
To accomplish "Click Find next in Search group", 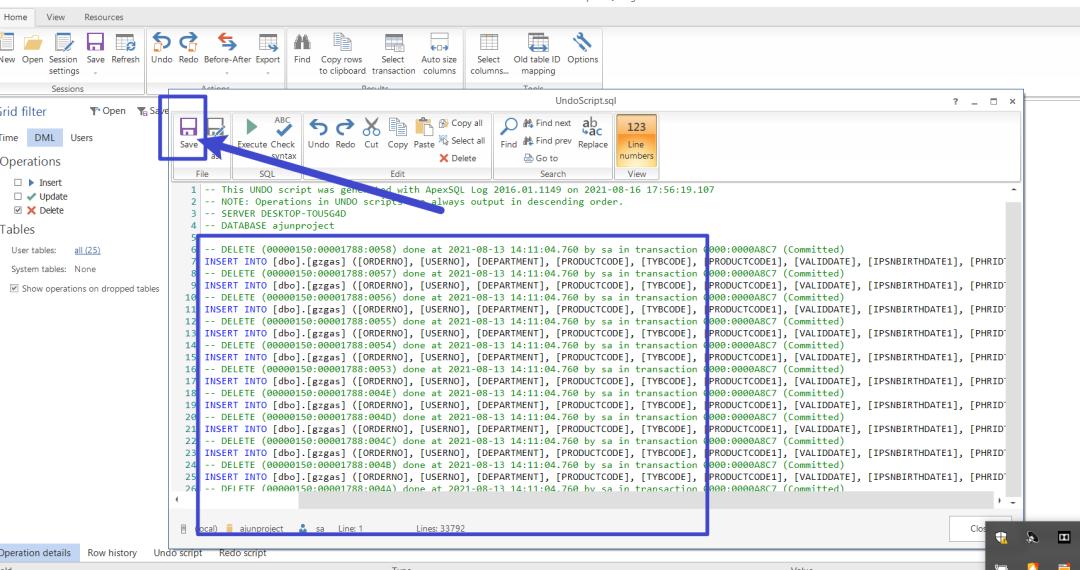I will click(x=547, y=123).
